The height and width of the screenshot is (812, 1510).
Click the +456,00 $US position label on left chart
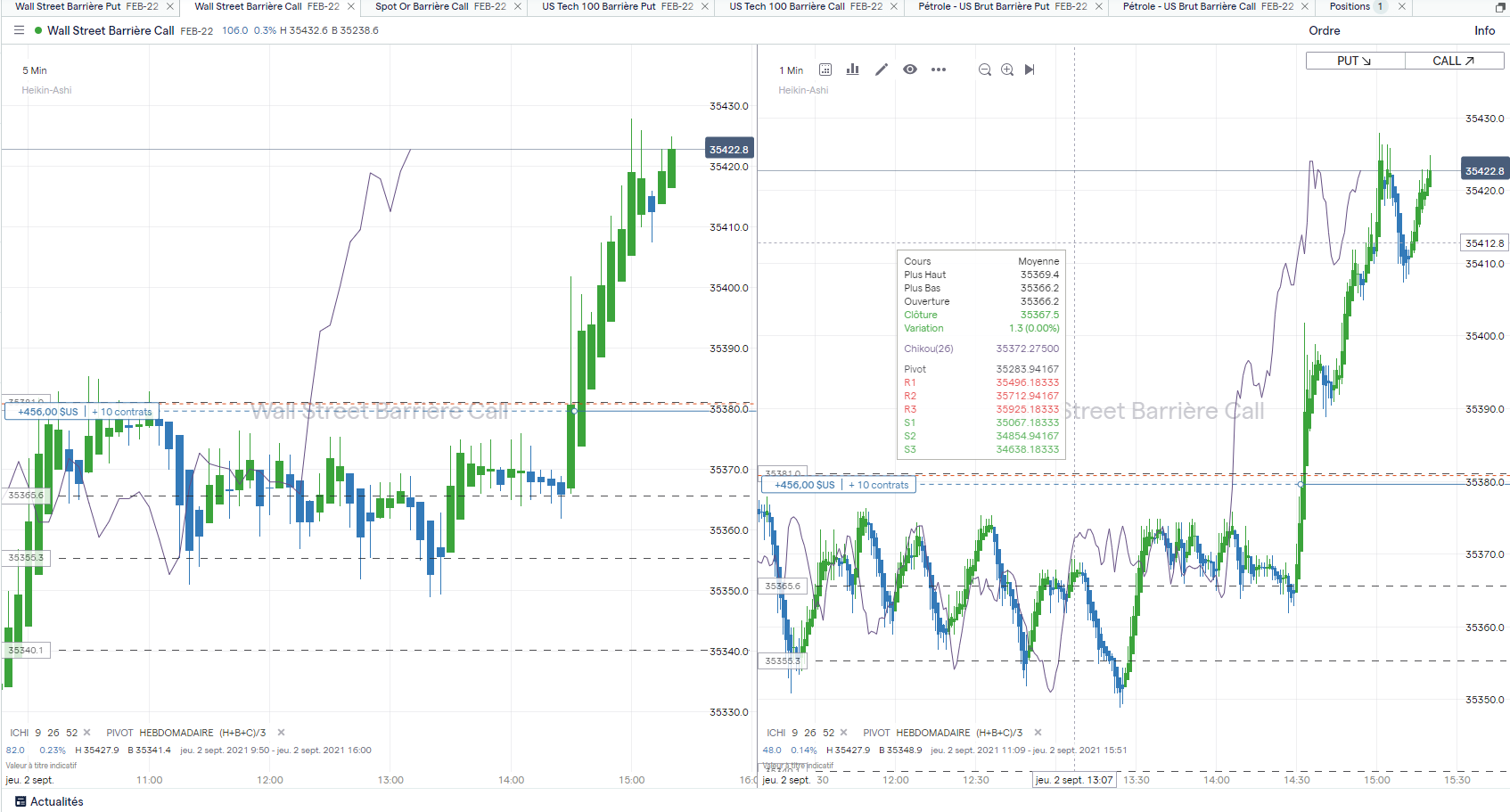point(48,412)
